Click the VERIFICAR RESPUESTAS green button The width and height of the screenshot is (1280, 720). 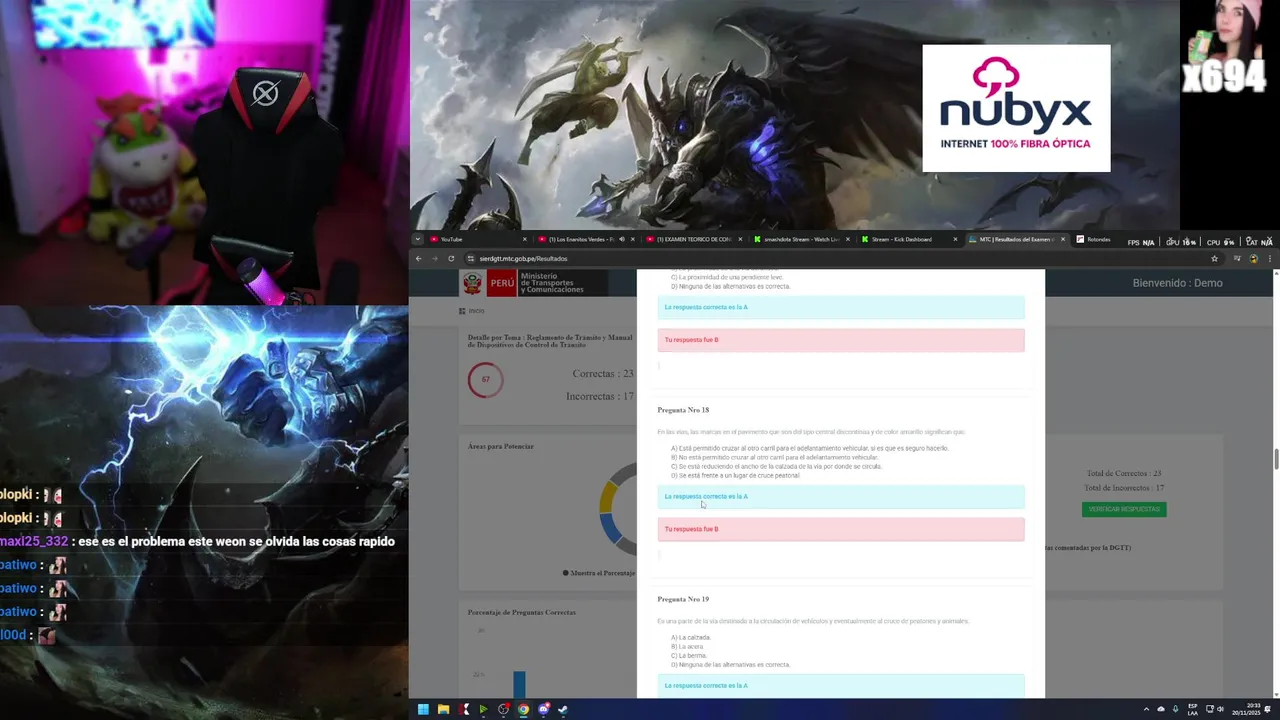point(1123,509)
